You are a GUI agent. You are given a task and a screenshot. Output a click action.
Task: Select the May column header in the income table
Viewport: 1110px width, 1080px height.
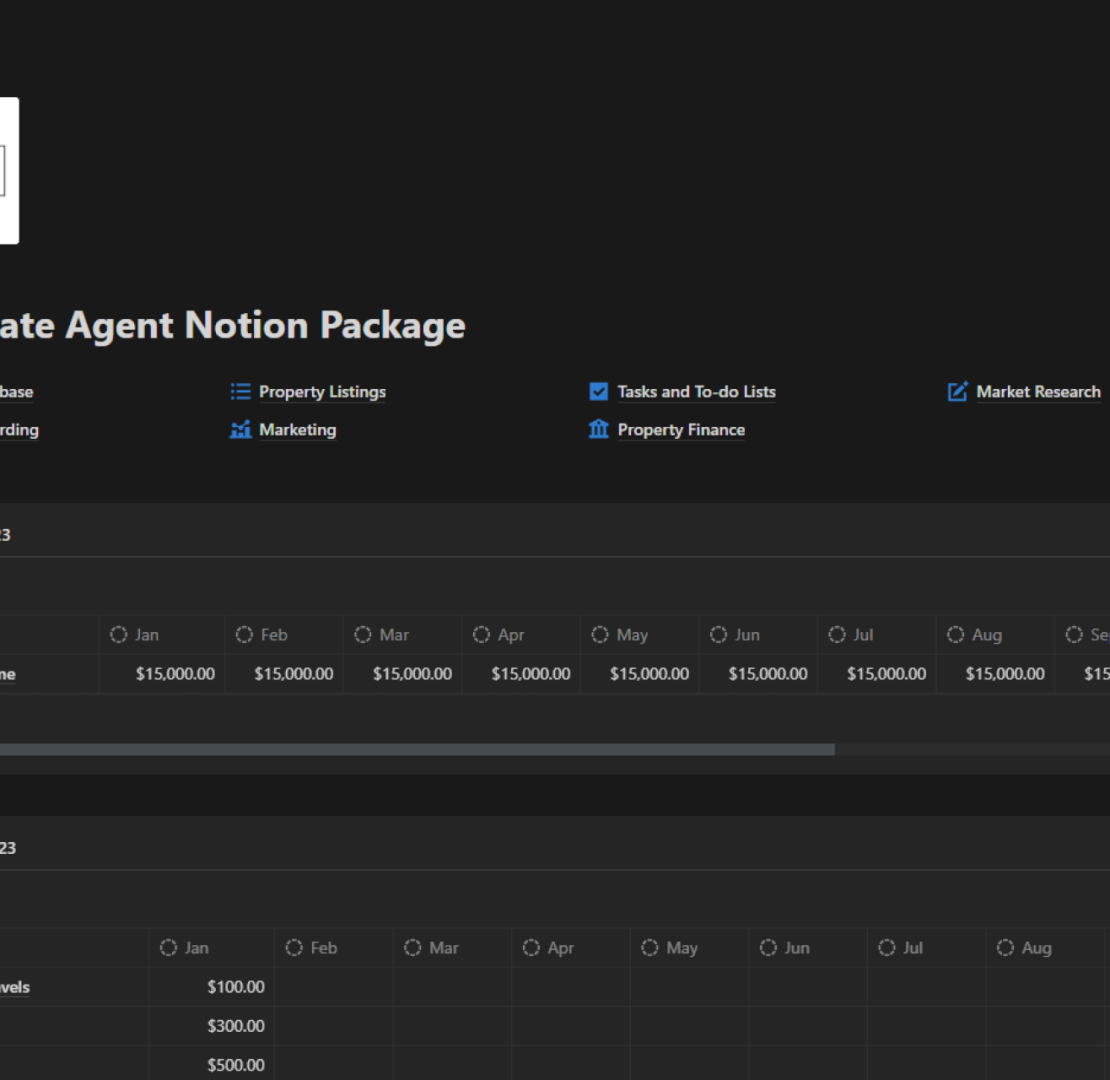(x=639, y=635)
